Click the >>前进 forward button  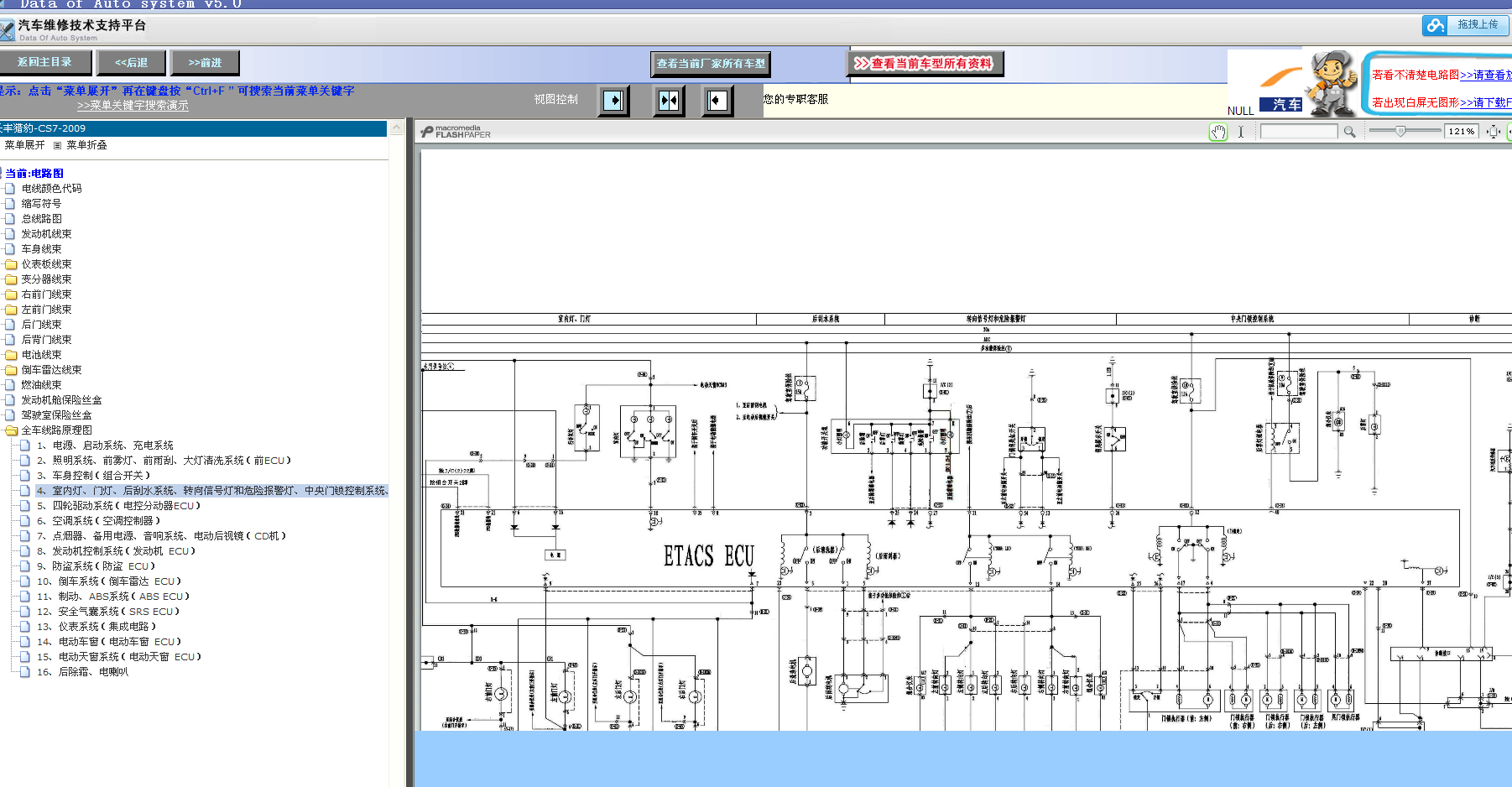click(x=205, y=63)
